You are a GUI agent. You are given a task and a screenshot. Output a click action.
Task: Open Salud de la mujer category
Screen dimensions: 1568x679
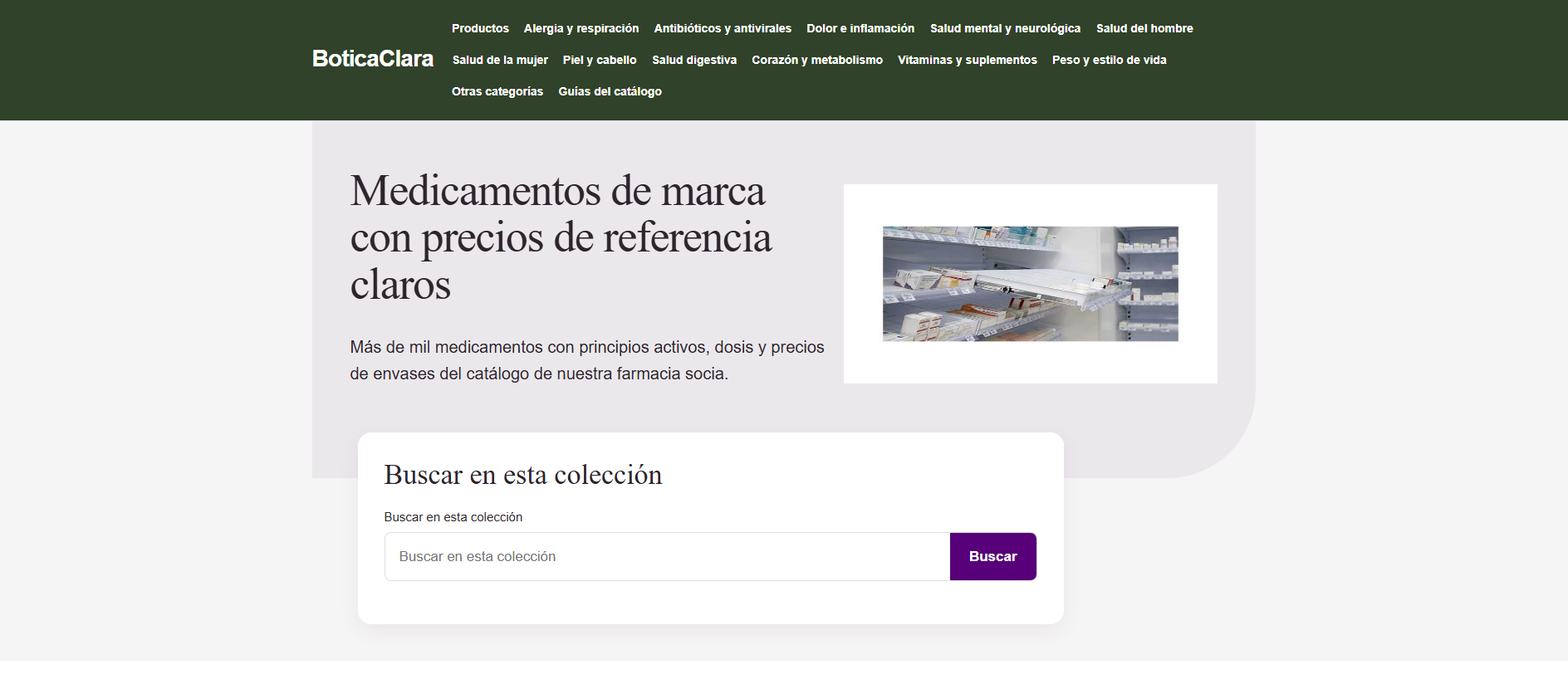tap(500, 60)
